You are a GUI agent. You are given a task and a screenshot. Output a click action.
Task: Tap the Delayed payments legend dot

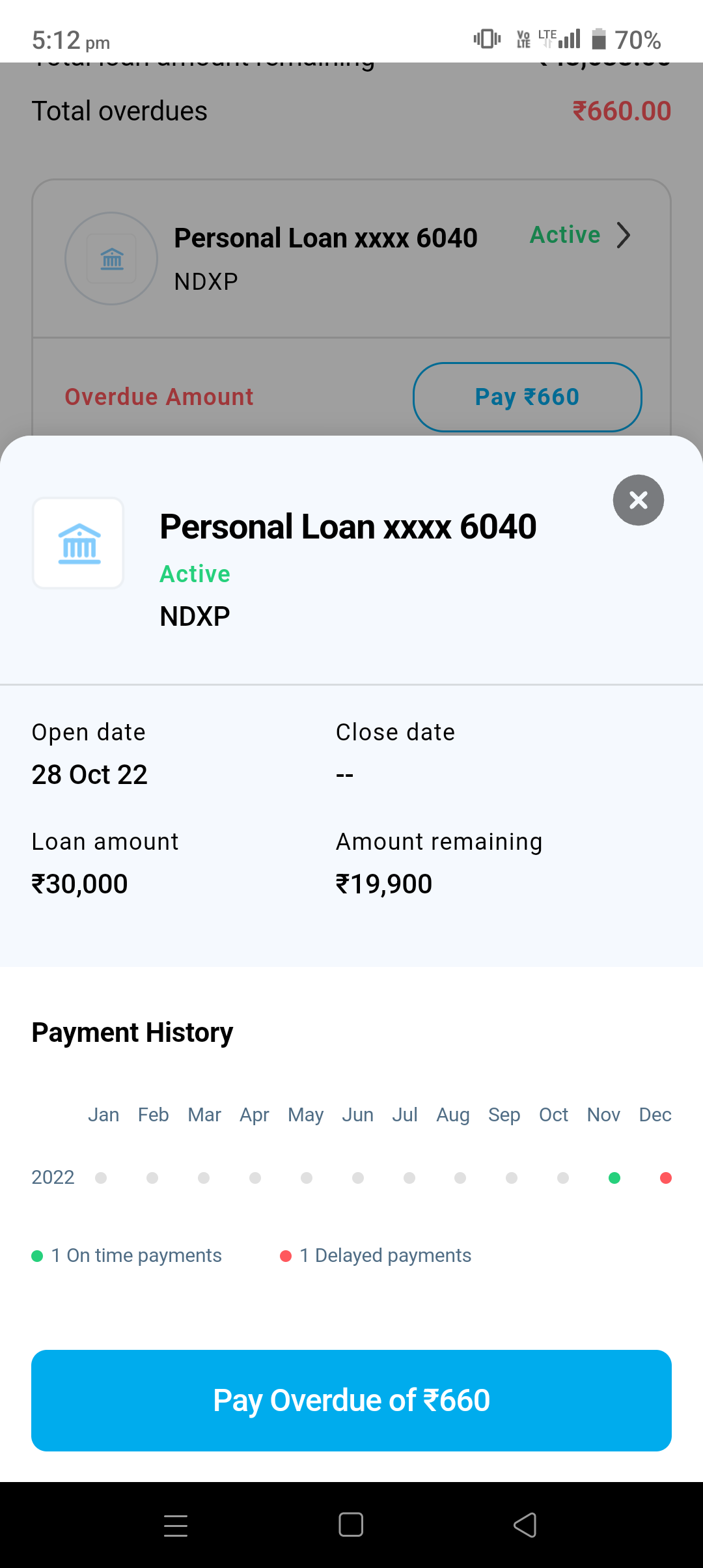pyautogui.click(x=285, y=1256)
